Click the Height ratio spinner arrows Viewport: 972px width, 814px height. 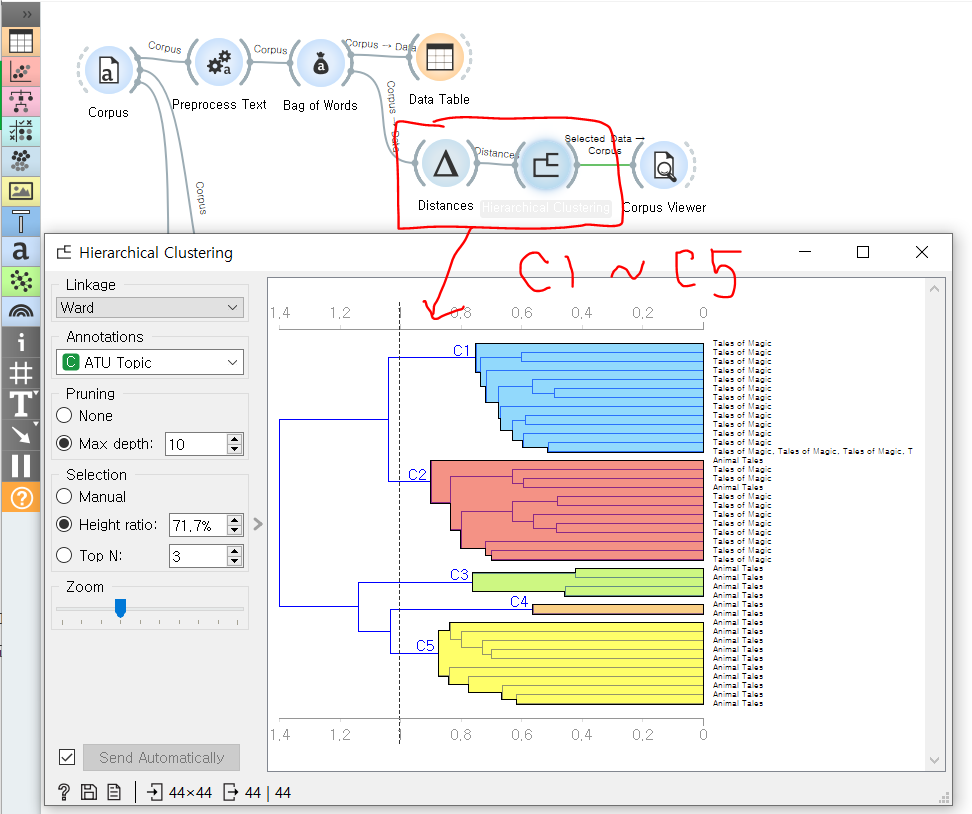coord(234,525)
